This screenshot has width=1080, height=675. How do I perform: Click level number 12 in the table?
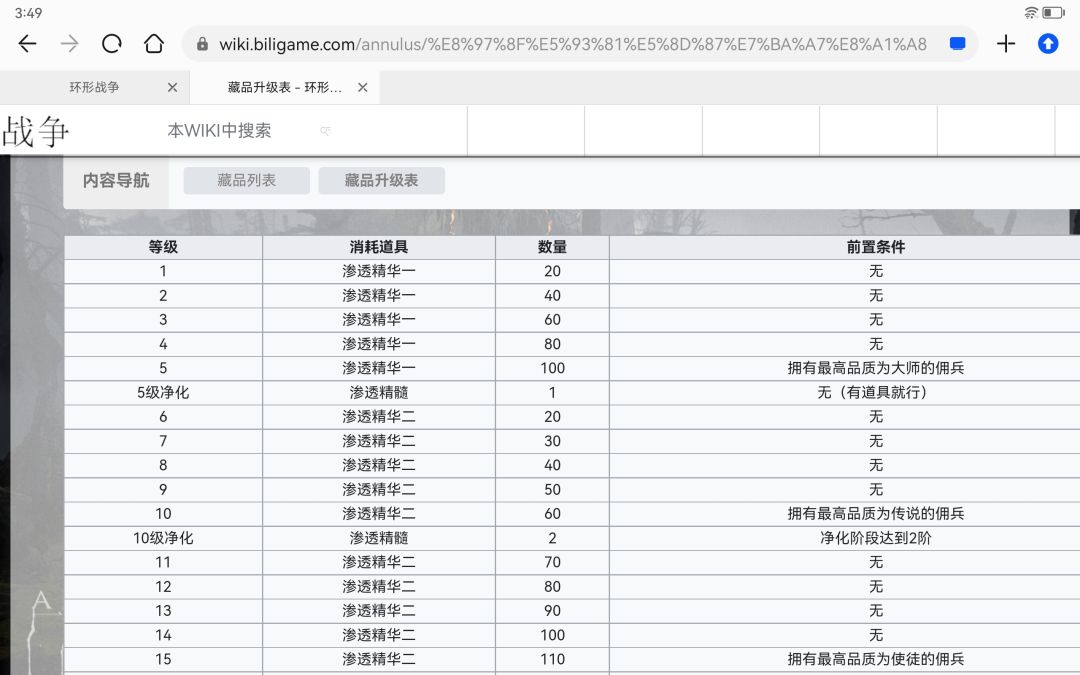click(163, 587)
